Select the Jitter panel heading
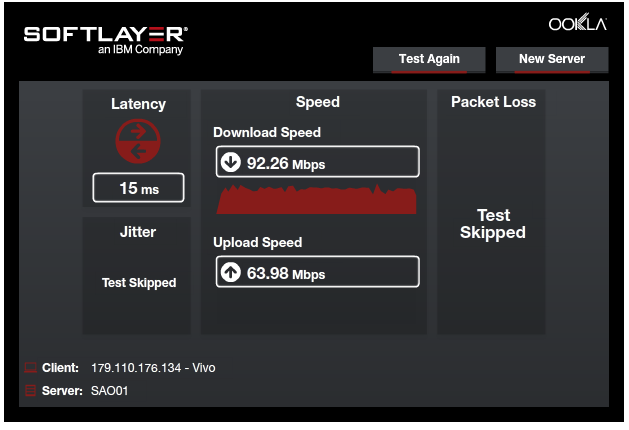This screenshot has height=430, width=629. point(138,232)
